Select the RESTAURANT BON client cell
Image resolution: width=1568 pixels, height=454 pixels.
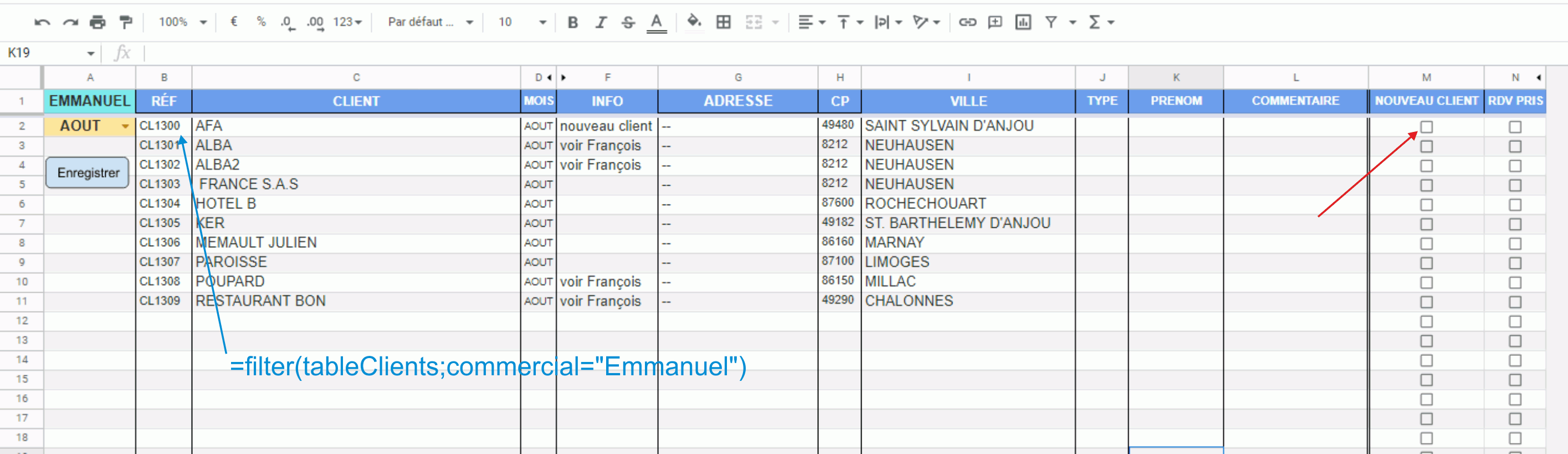point(356,302)
